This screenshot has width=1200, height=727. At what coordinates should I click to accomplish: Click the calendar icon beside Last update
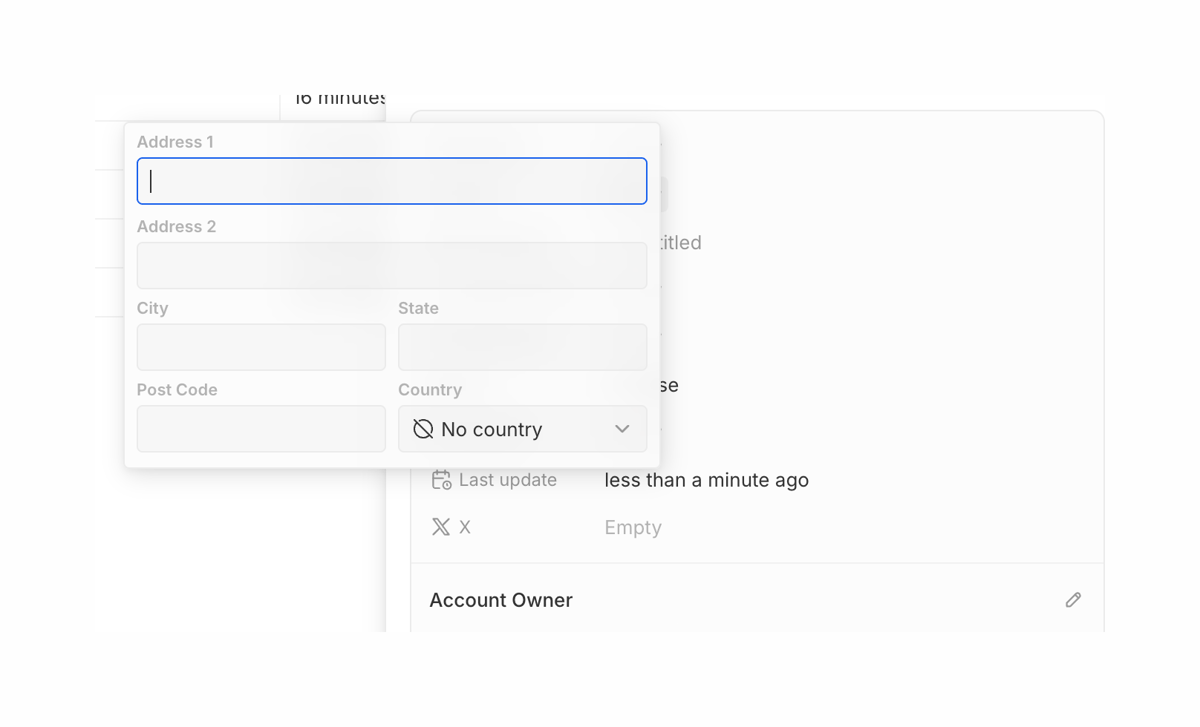click(x=440, y=480)
